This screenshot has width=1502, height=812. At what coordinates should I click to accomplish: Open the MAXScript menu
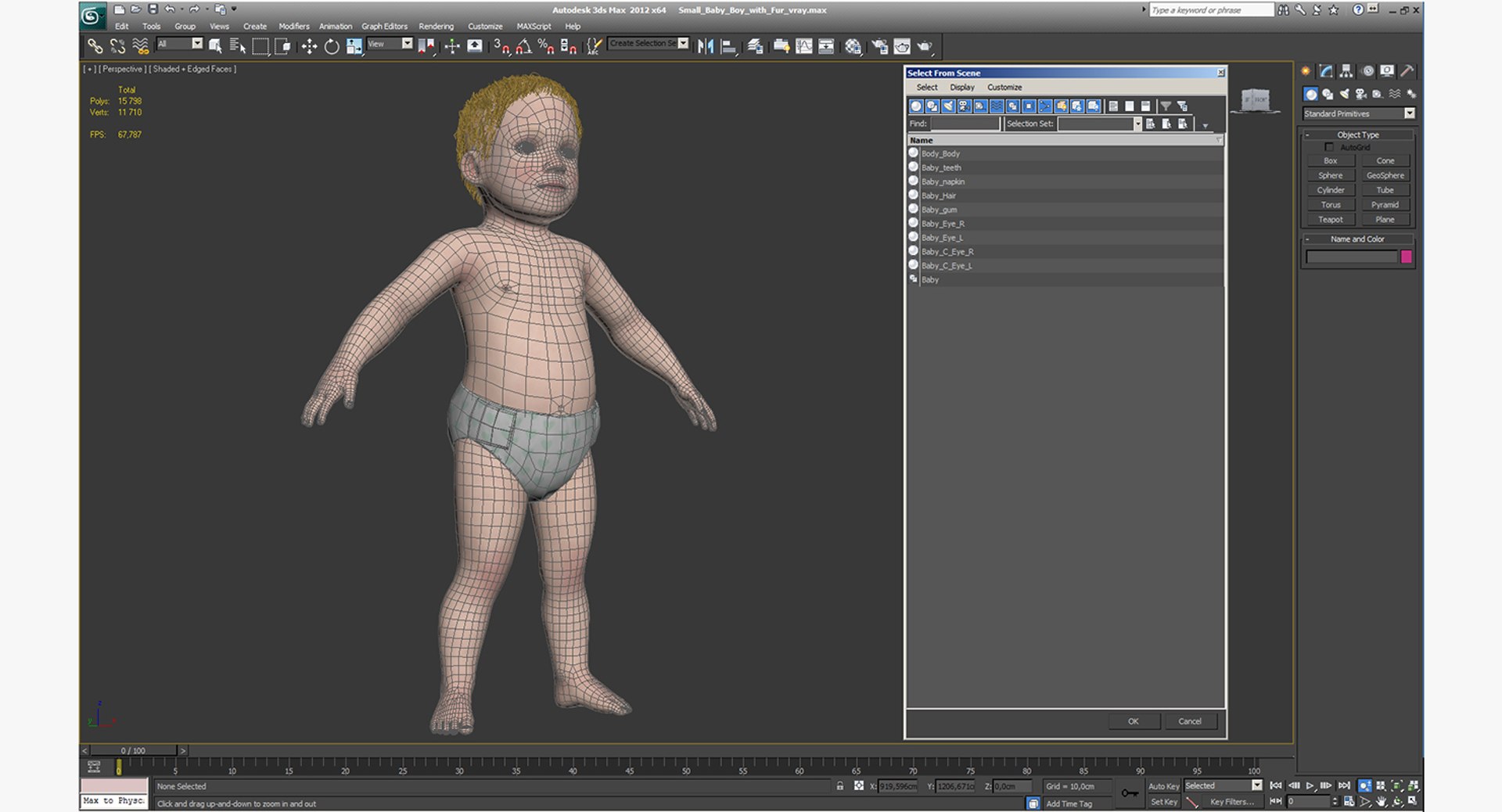coord(534,26)
